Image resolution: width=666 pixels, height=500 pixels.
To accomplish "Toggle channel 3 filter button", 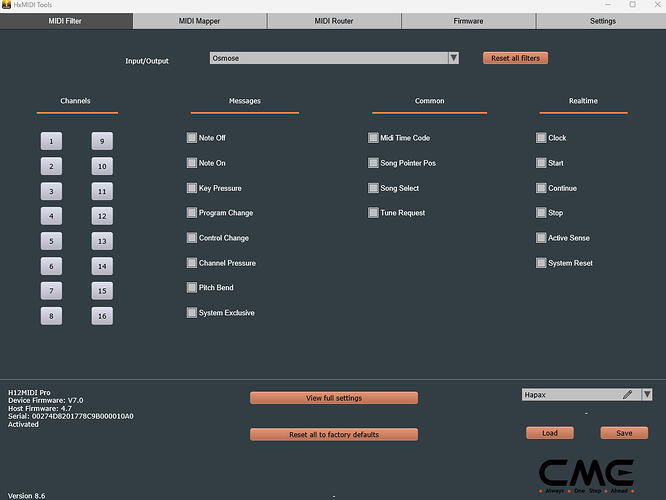I will pyautogui.click(x=51, y=191).
